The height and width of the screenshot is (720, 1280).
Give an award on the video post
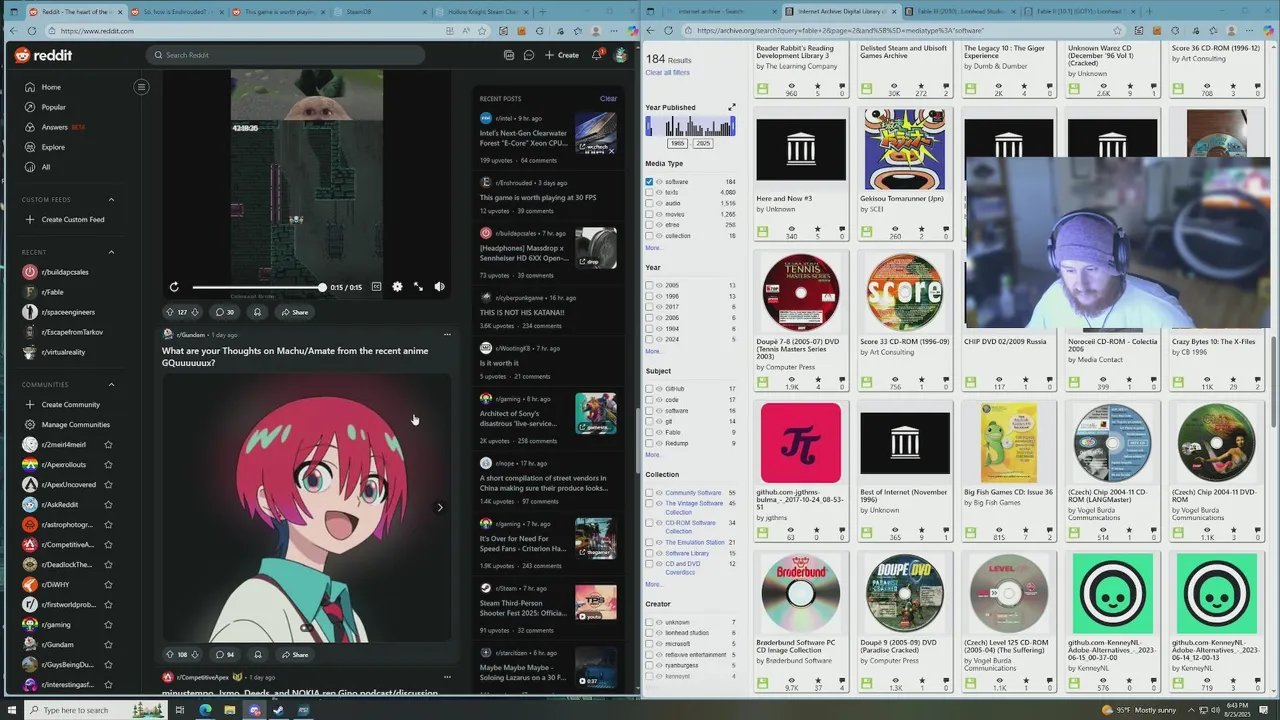click(x=257, y=312)
